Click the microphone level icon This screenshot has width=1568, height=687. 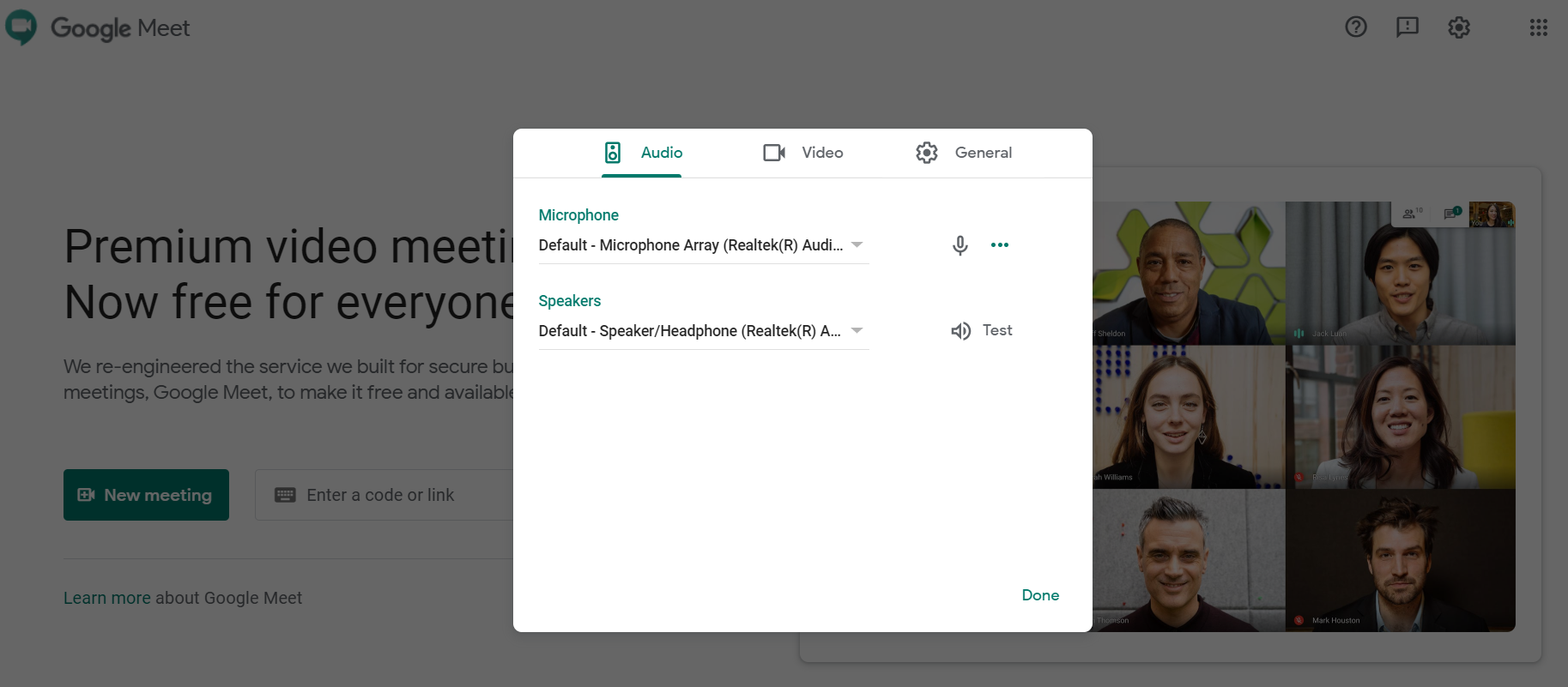[x=960, y=245]
